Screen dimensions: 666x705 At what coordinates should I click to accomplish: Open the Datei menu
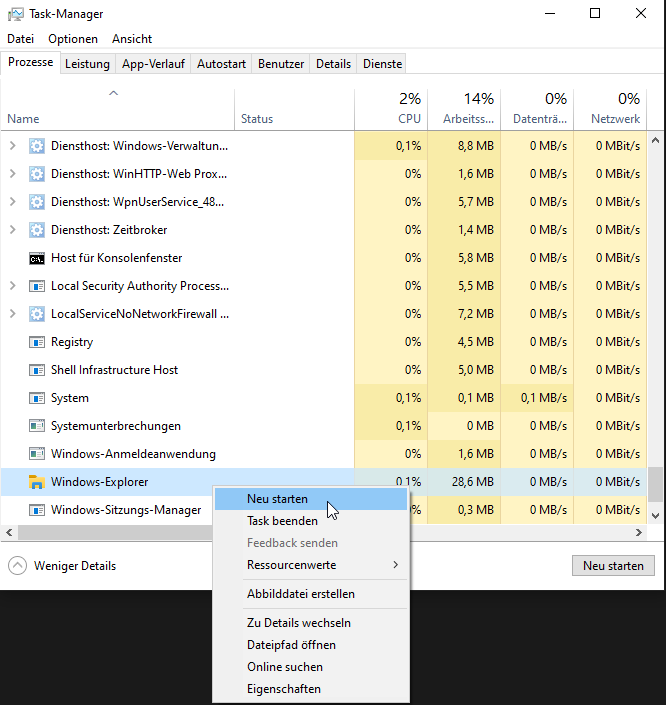click(21, 39)
